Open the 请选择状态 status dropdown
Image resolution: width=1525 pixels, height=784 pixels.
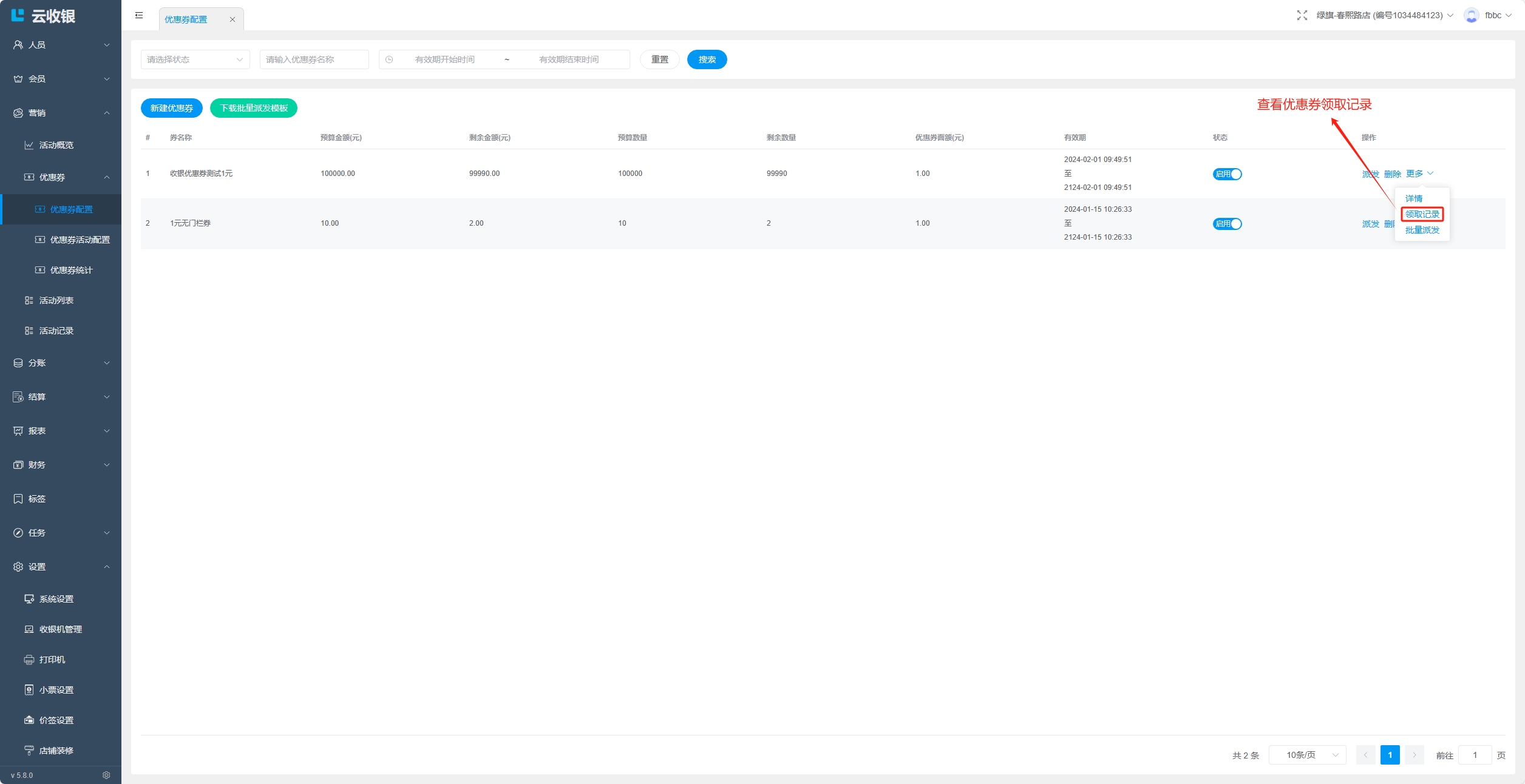tap(195, 59)
